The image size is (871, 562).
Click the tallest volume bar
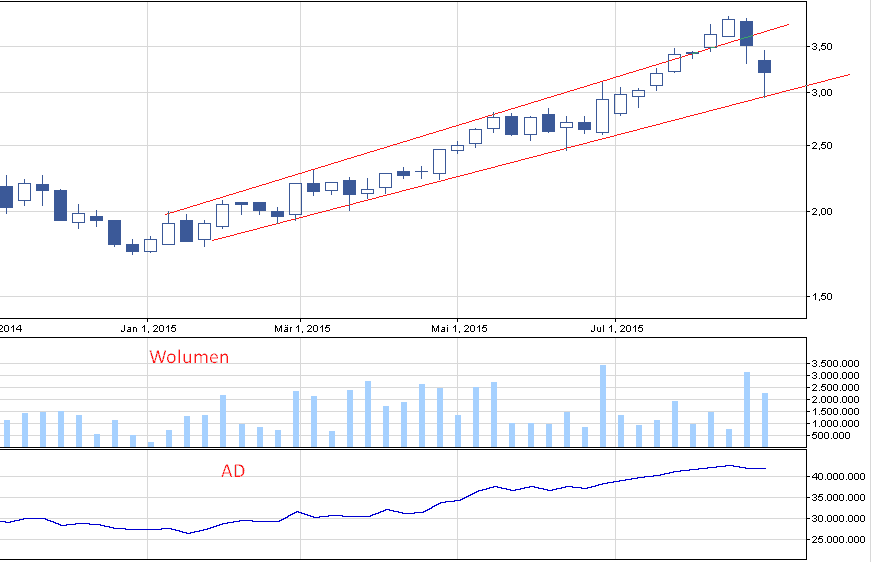(x=603, y=406)
